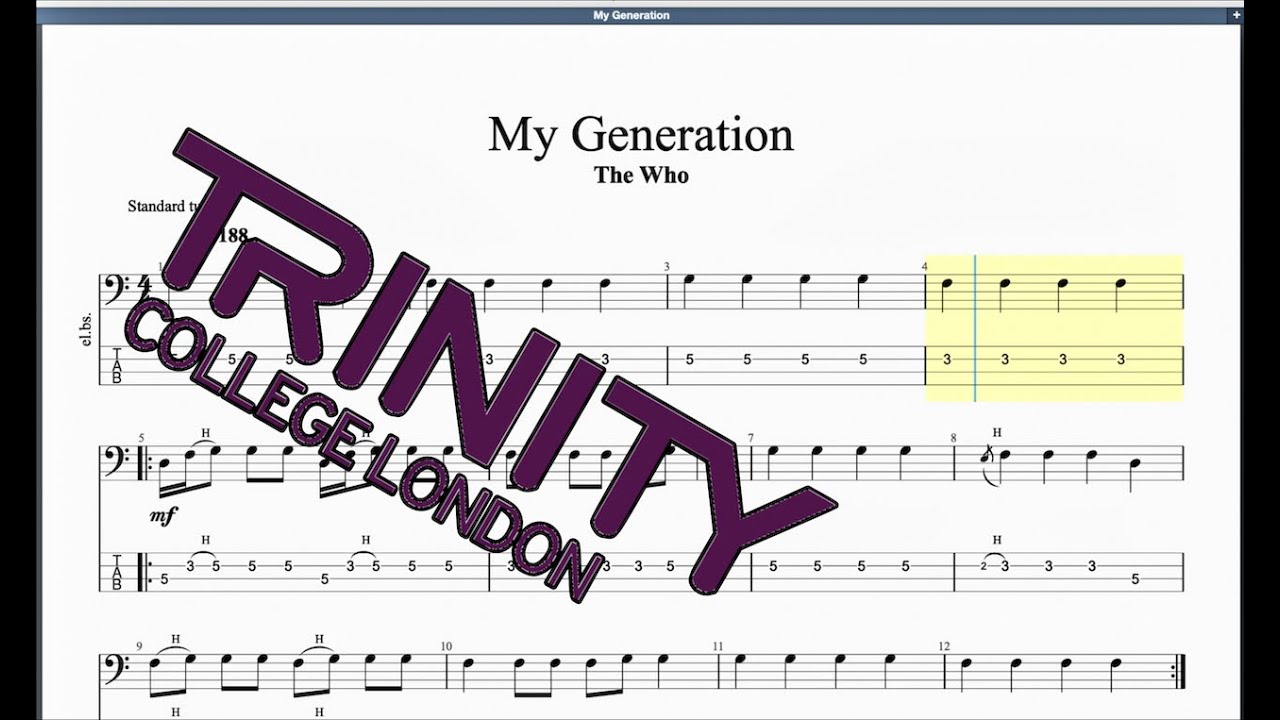This screenshot has height=720, width=1280.
Task: Click fret number 2 in bar 8 tablature
Action: click(x=983, y=566)
